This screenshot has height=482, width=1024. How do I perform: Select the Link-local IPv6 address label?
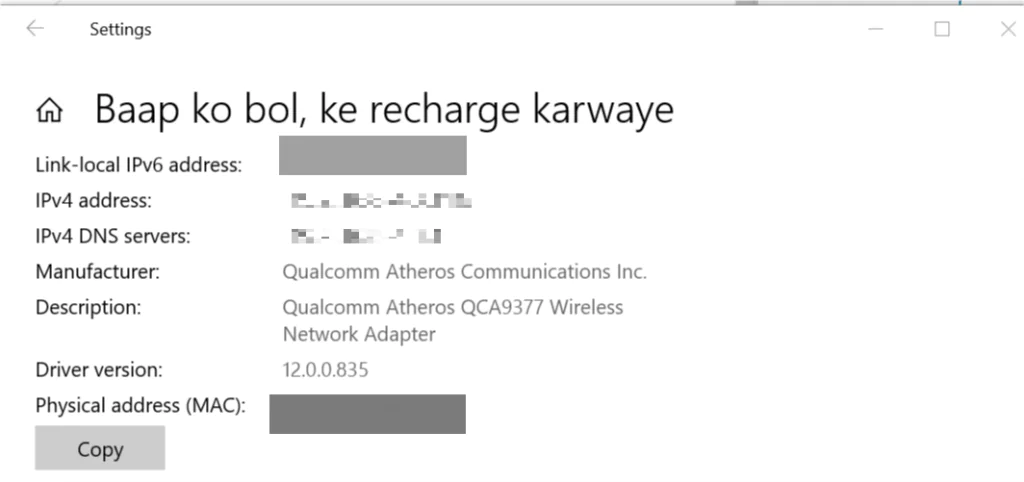point(139,165)
